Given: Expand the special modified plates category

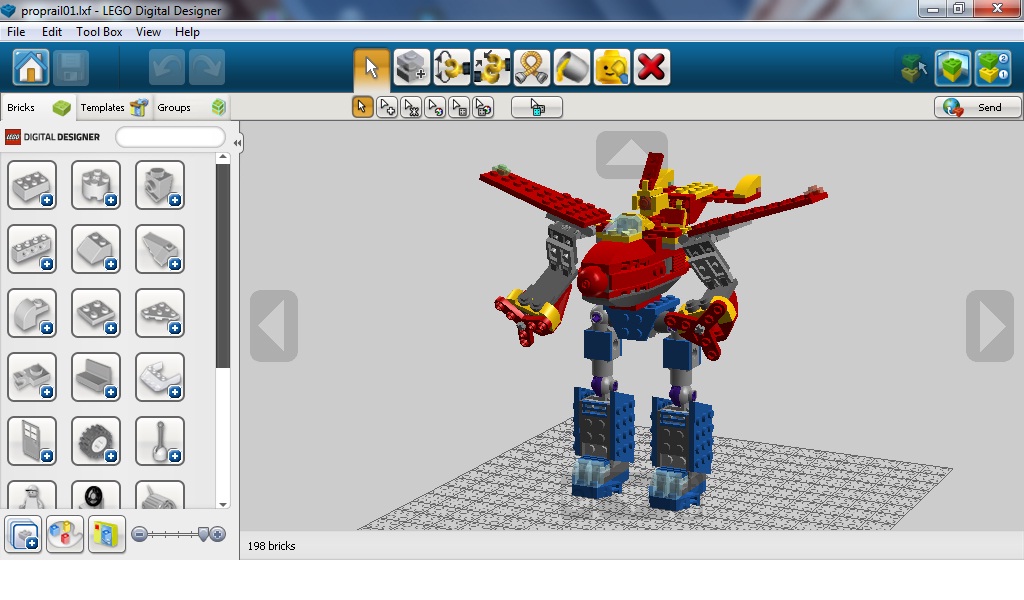Looking at the screenshot, I should coord(160,377).
